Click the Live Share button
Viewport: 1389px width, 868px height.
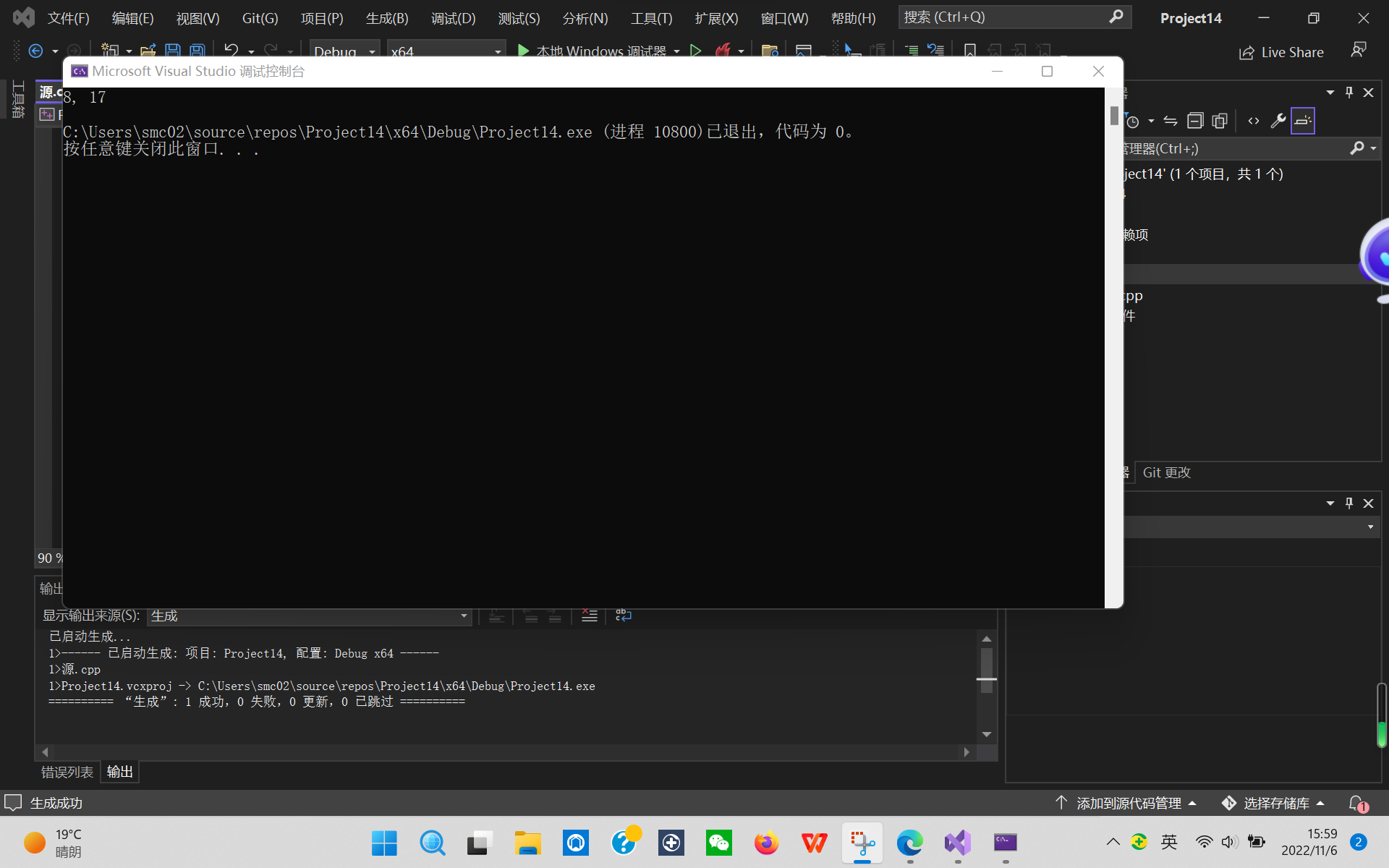[1281, 52]
